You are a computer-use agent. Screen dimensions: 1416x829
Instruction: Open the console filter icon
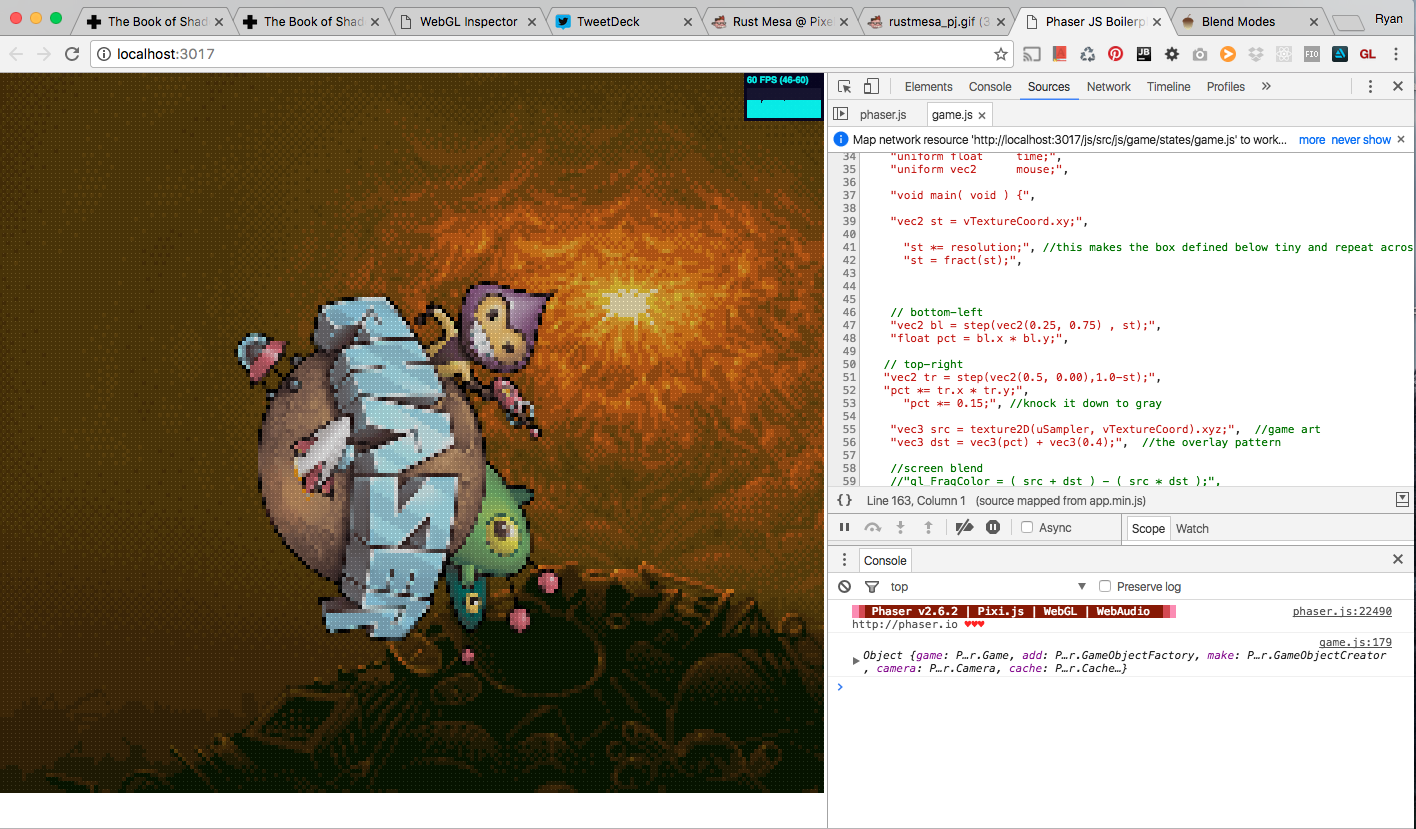[x=871, y=587]
